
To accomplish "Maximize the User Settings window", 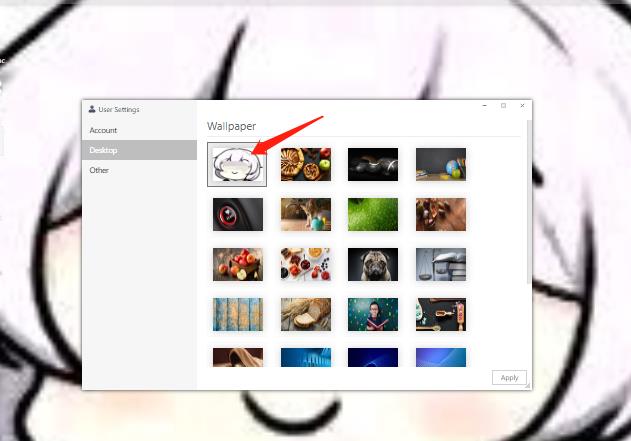I will pos(503,105).
